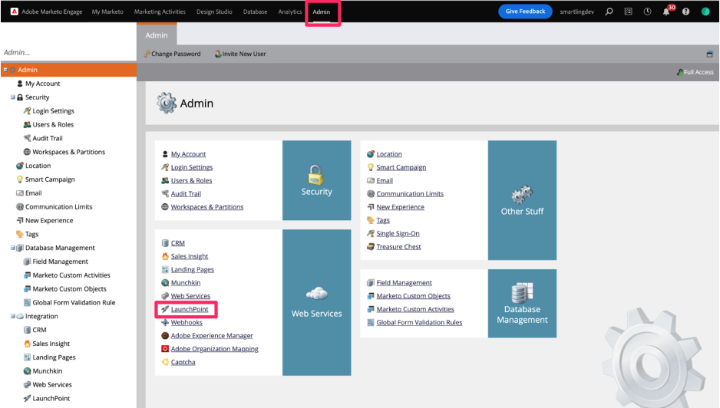Select Login Settings in the tree
Viewport: 720px width, 408px height.
pos(53,111)
